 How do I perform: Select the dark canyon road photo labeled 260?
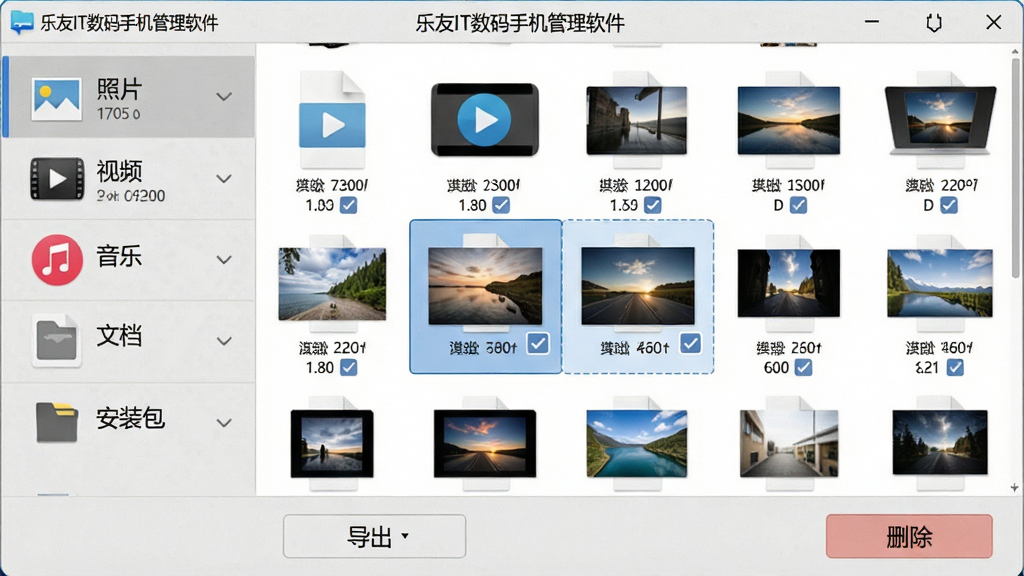[789, 283]
